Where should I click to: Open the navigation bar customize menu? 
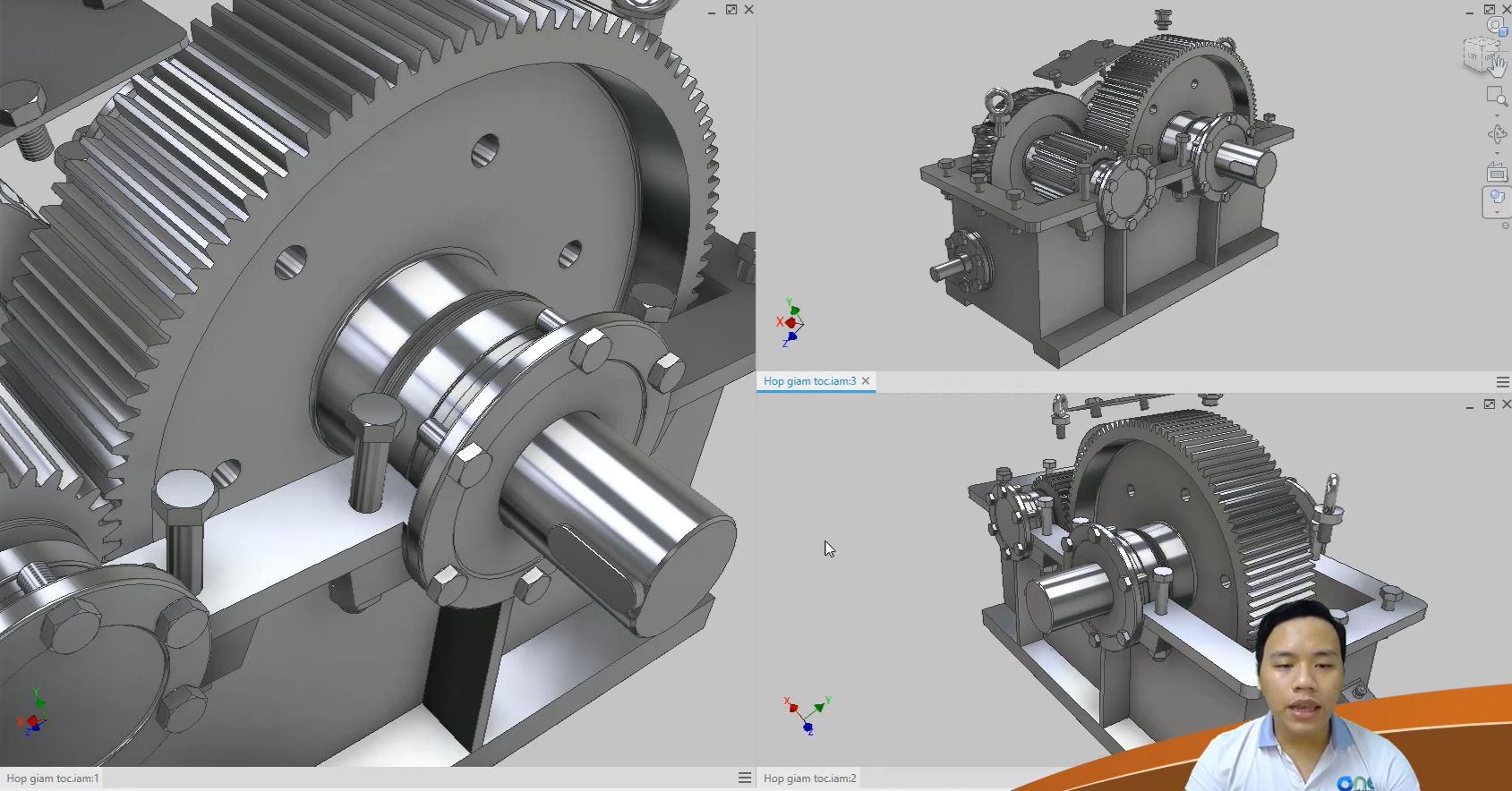tap(1506, 225)
